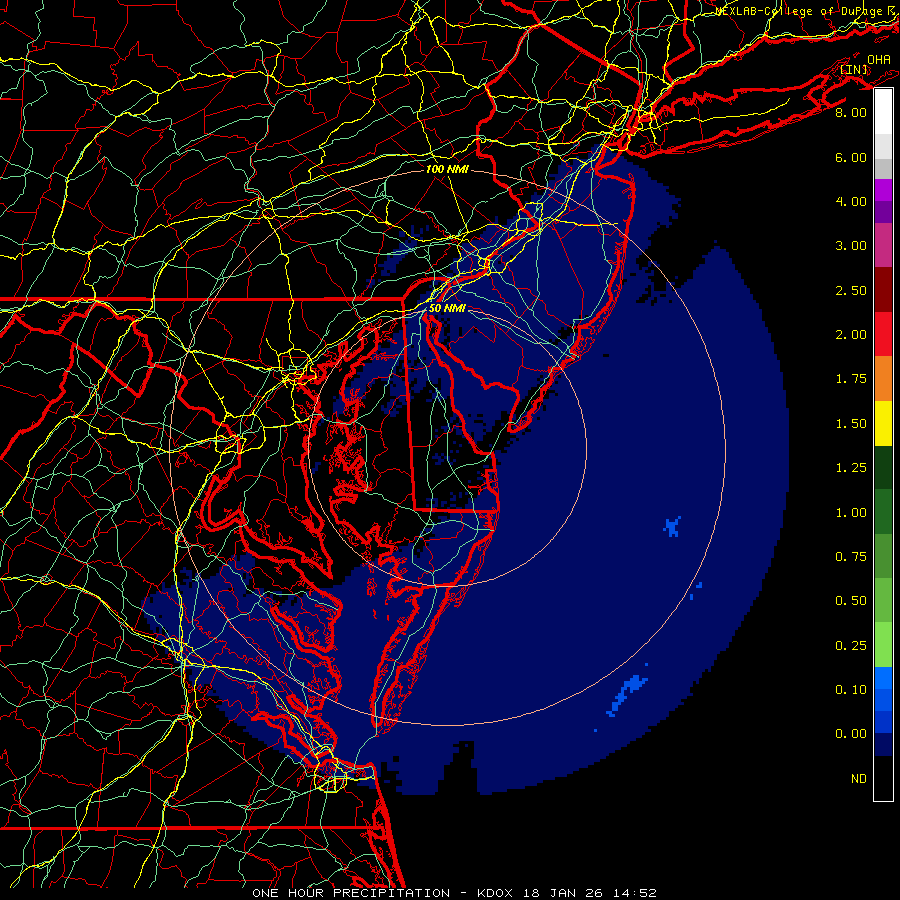Image resolution: width=900 pixels, height=900 pixels.
Task: Click the 0.50 legend value
Action: [851, 601]
